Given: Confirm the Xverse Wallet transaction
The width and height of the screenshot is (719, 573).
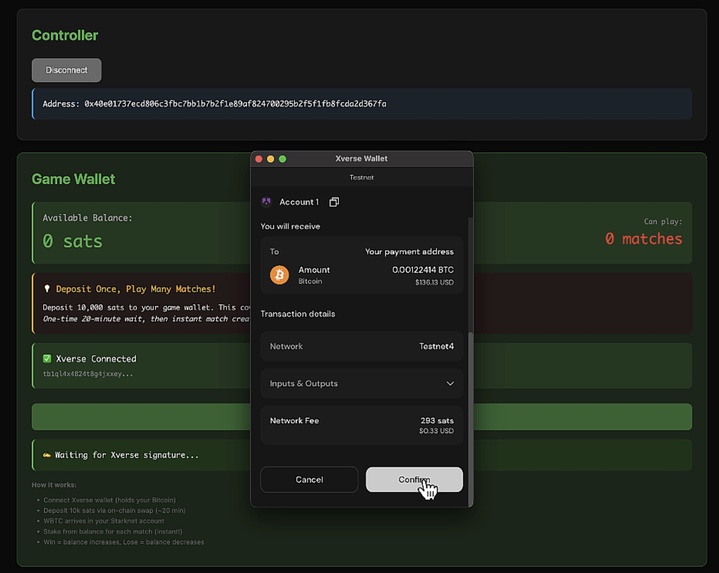Looking at the screenshot, I should tap(414, 479).
